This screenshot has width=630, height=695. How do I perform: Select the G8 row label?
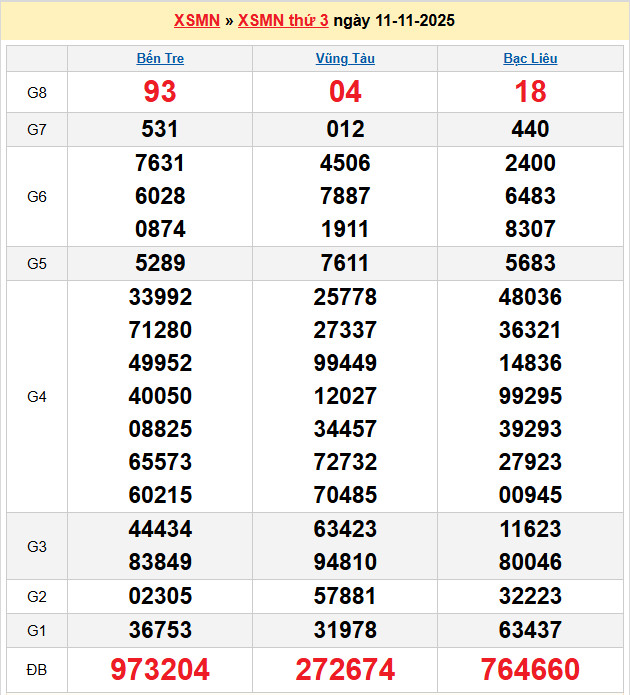(x=37, y=92)
